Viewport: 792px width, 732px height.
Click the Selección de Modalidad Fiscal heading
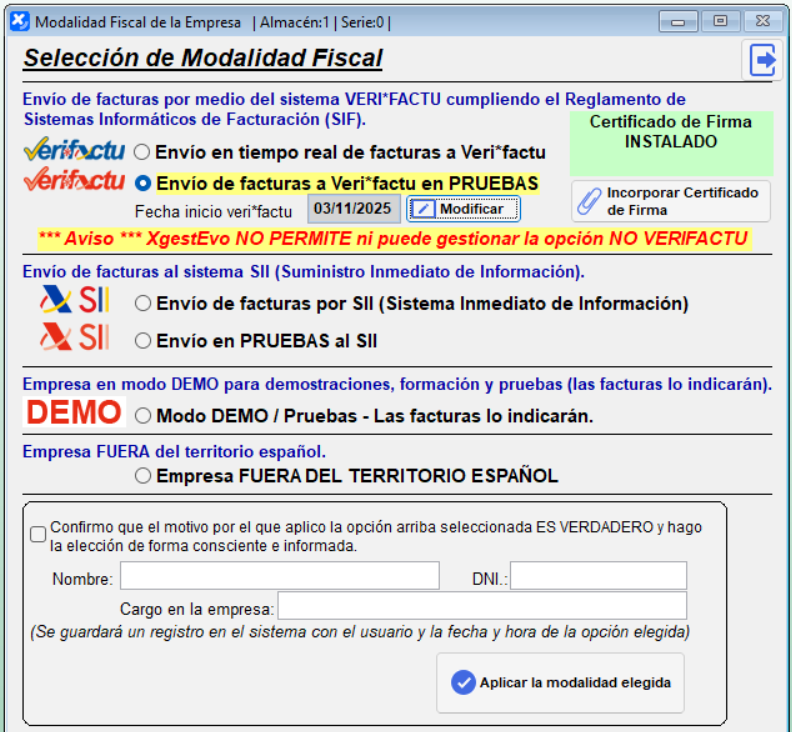(203, 58)
